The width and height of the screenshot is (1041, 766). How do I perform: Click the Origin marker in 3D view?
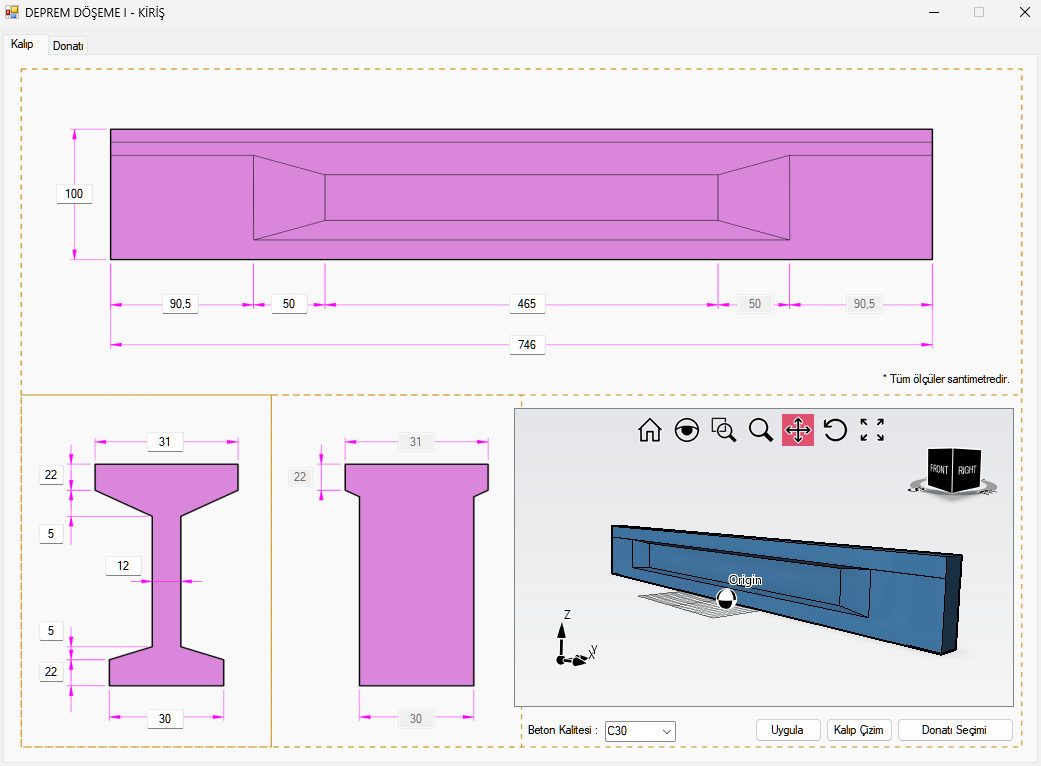[x=727, y=598]
